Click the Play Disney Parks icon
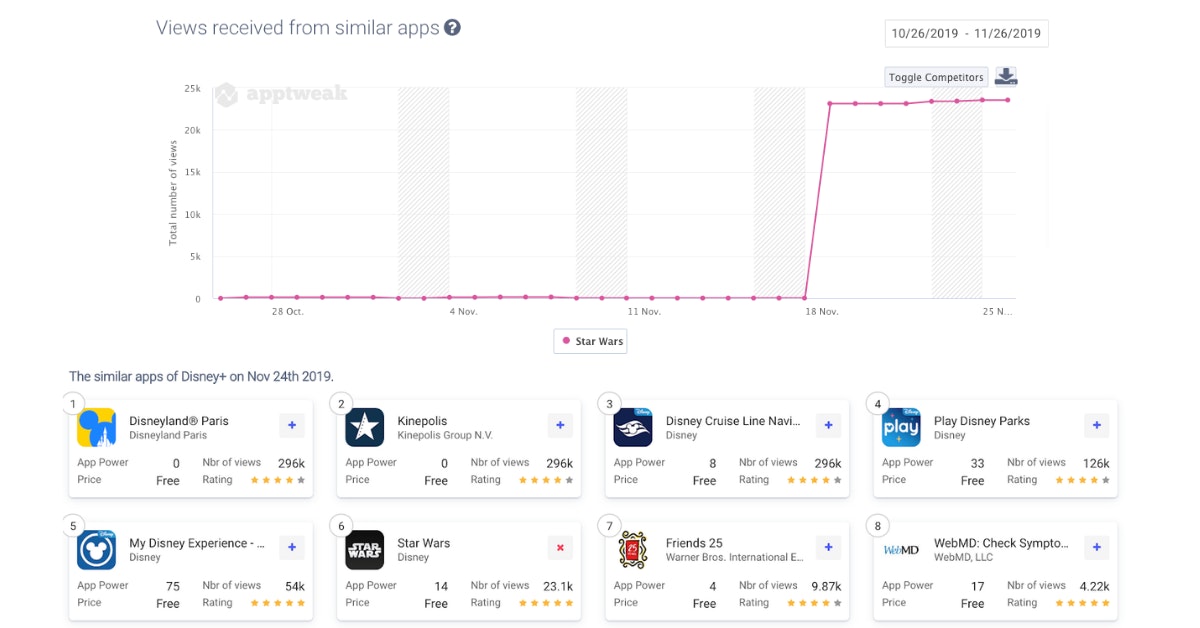The height and width of the screenshot is (628, 1200). [x=901, y=427]
